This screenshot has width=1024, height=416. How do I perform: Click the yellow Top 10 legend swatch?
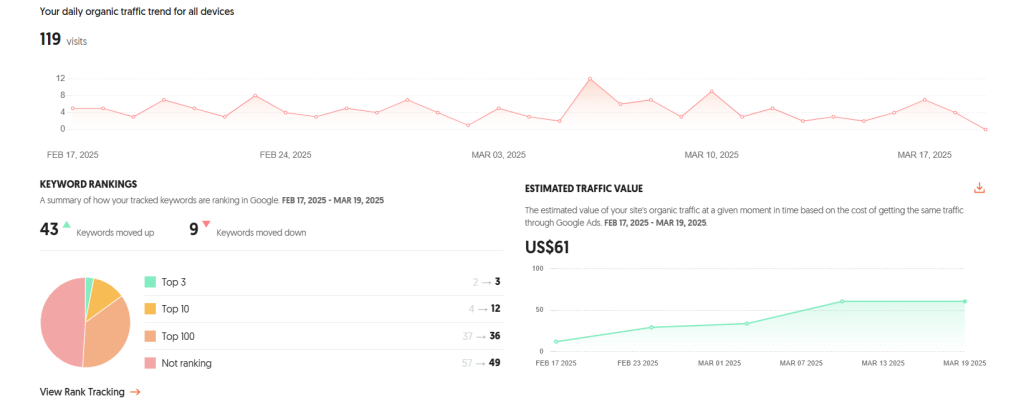tap(150, 309)
